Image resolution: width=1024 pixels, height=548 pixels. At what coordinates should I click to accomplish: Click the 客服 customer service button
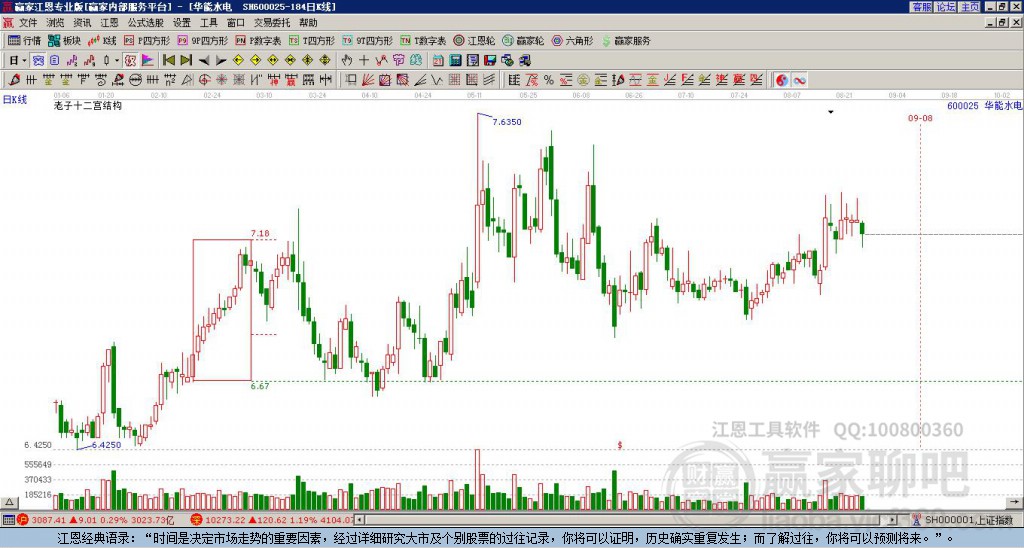[x=922, y=7]
